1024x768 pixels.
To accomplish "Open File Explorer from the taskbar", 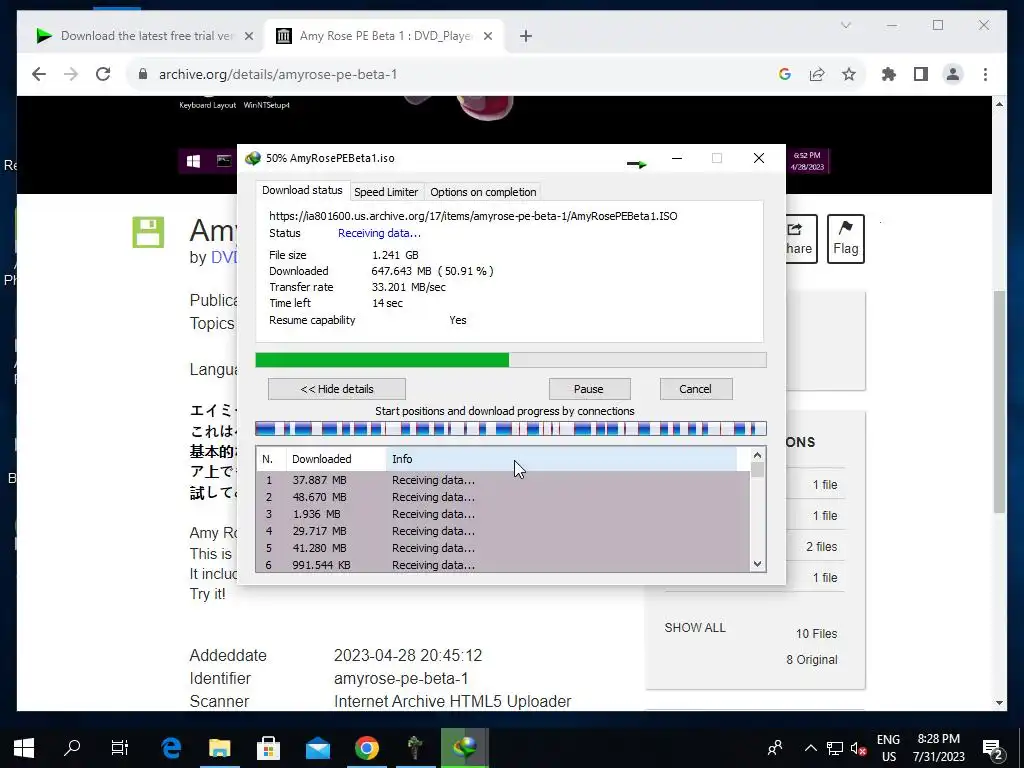I will [x=219, y=748].
